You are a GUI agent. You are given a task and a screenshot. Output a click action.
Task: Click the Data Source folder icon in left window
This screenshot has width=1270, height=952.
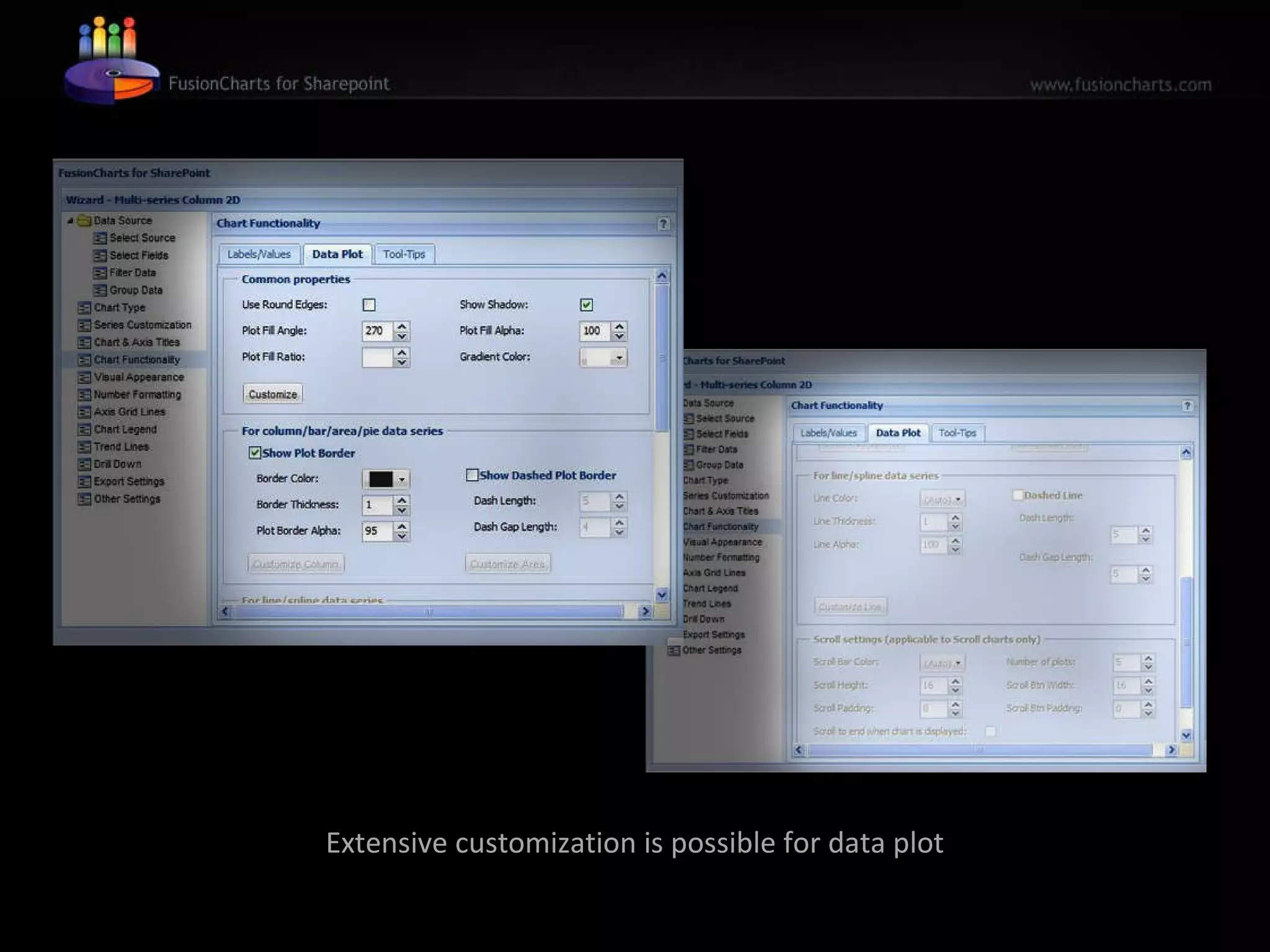(x=84, y=221)
